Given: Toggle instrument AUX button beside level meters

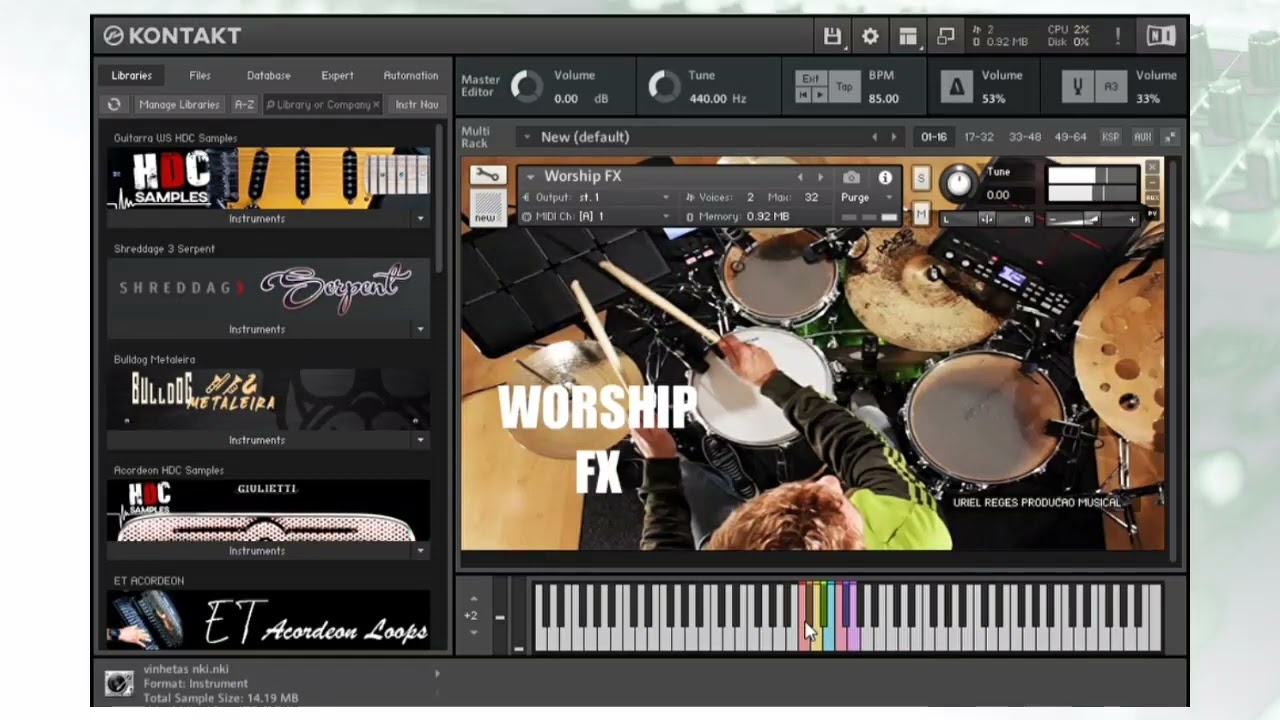Looking at the screenshot, I should pyautogui.click(x=1152, y=198).
